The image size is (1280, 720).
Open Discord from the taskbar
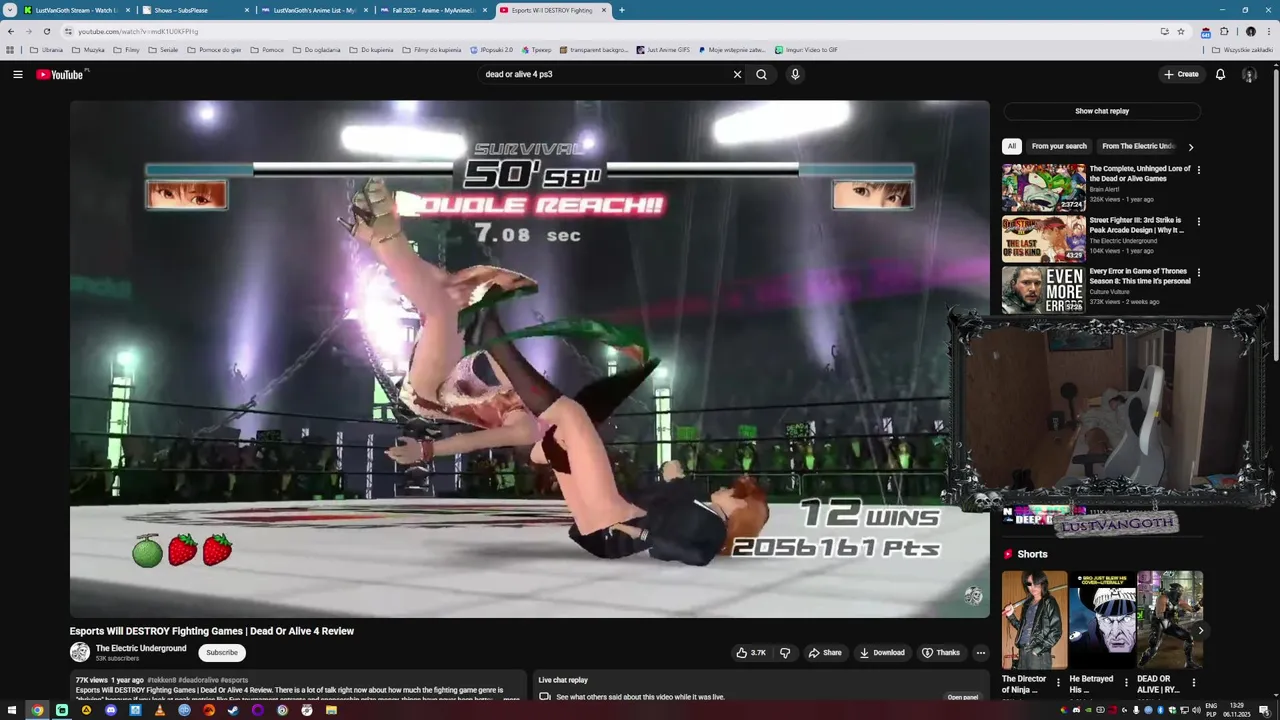click(x=111, y=710)
